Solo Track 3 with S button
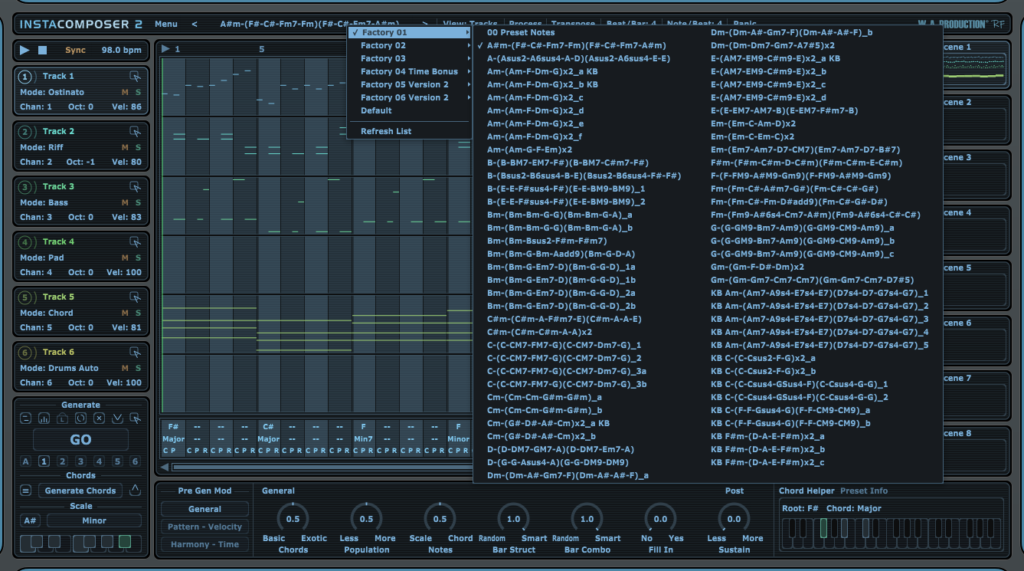The width and height of the screenshot is (1024, 571). [x=138, y=203]
